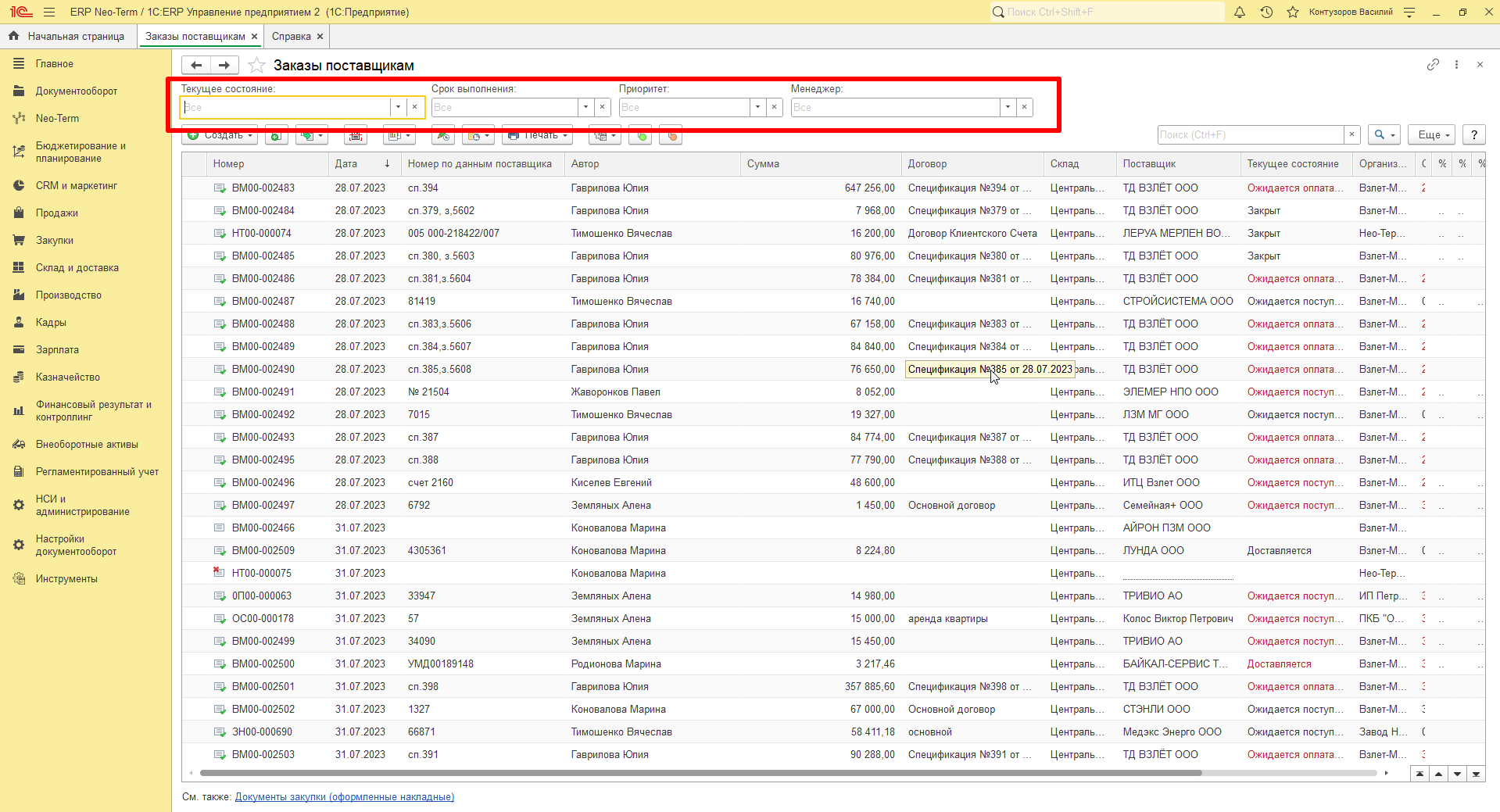Open the notifications bell icon
This screenshot has width=1500, height=812.
[x=1240, y=12]
